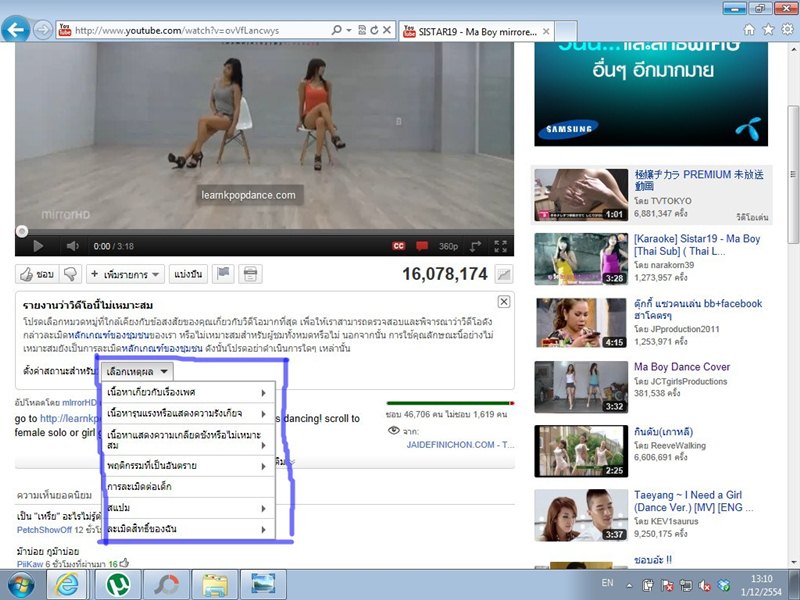The width and height of the screenshot is (800, 600).
Task: Open the PetchShowOff commenter profile link
Action: pyautogui.click(x=44, y=530)
